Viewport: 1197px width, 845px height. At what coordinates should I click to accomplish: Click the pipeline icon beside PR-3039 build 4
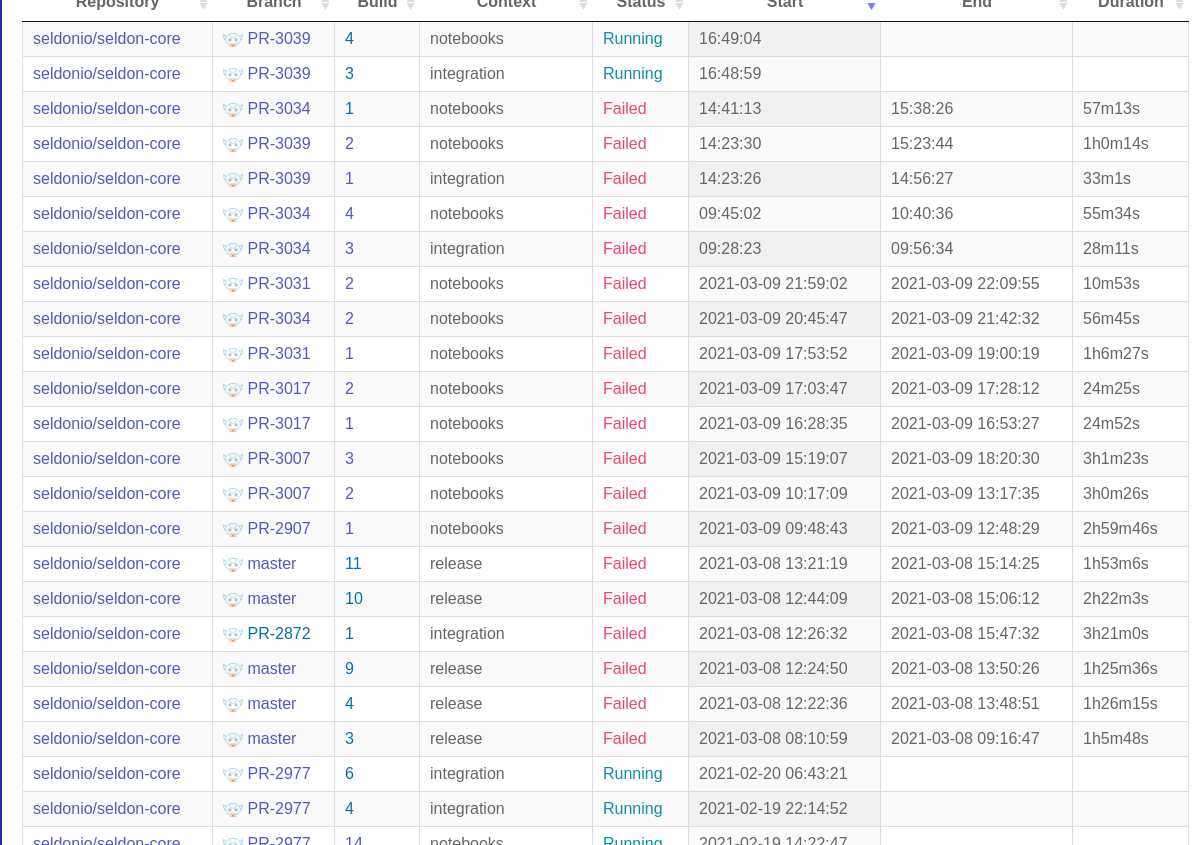click(x=233, y=40)
